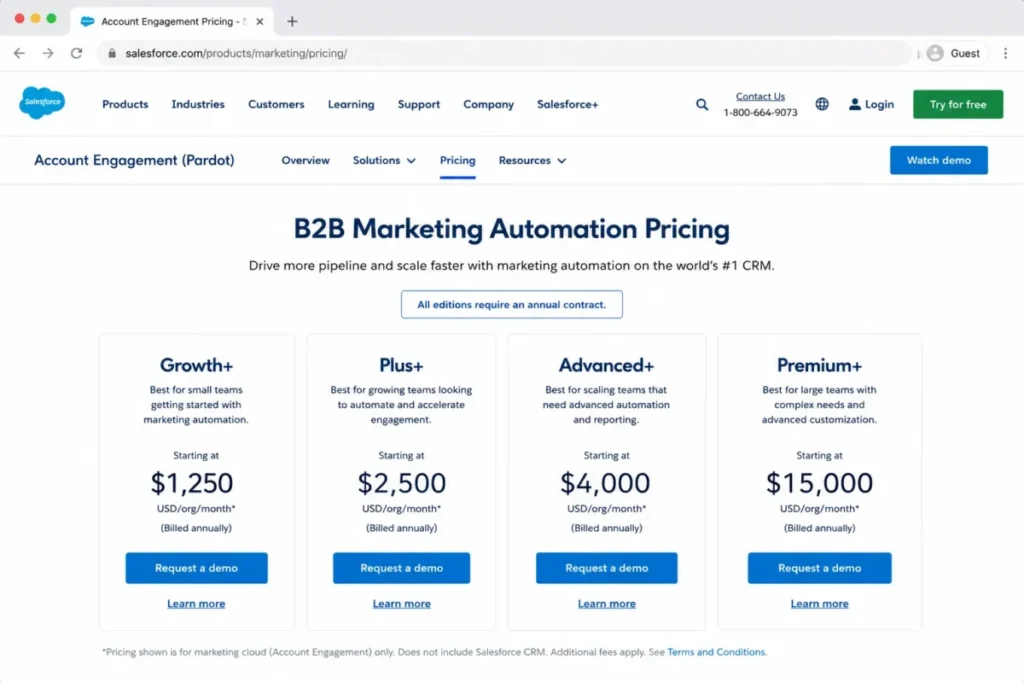Open the browser three-dot menu

[x=1005, y=54]
